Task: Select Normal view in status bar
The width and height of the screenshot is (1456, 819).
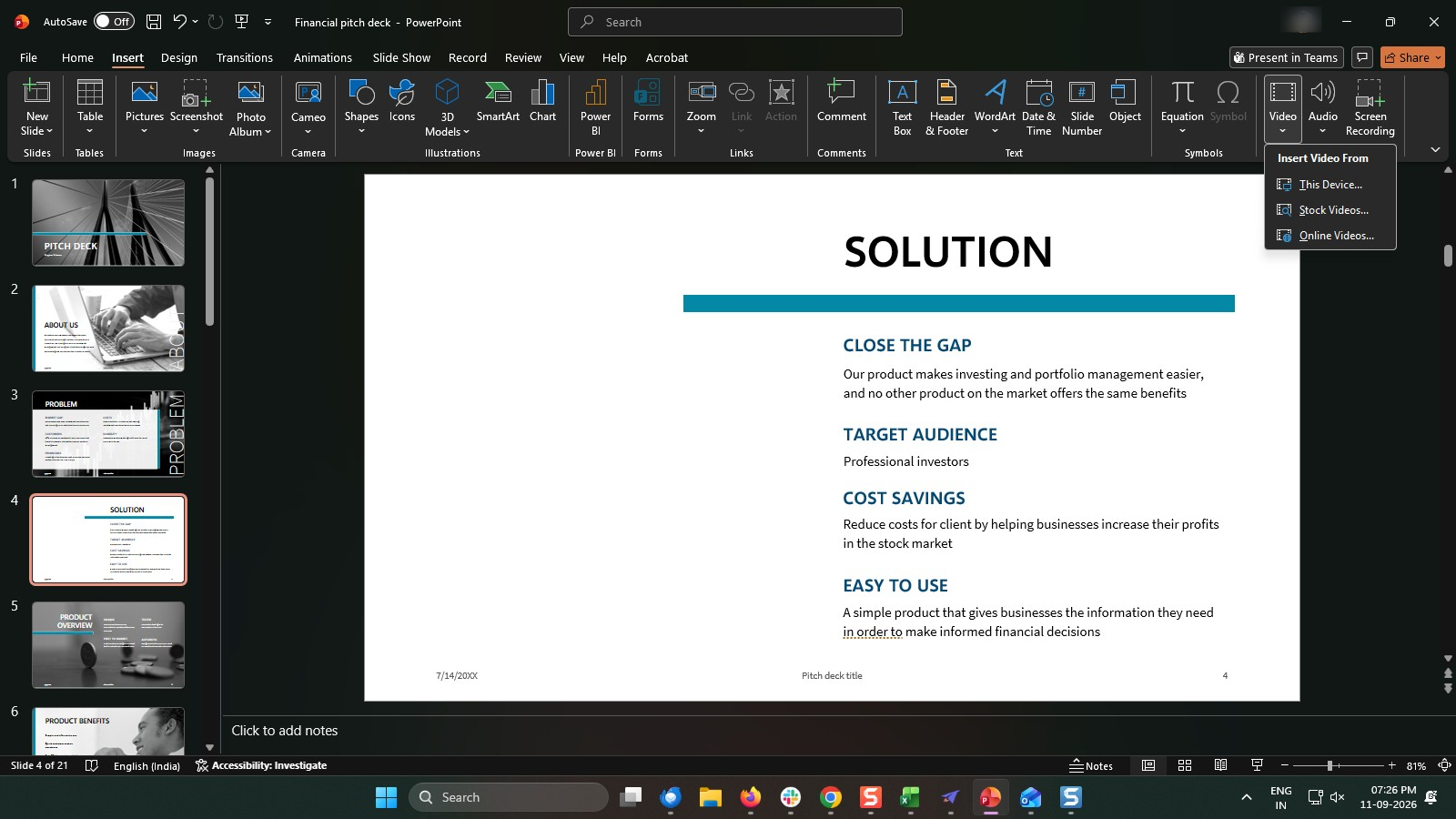Action: click(1148, 765)
